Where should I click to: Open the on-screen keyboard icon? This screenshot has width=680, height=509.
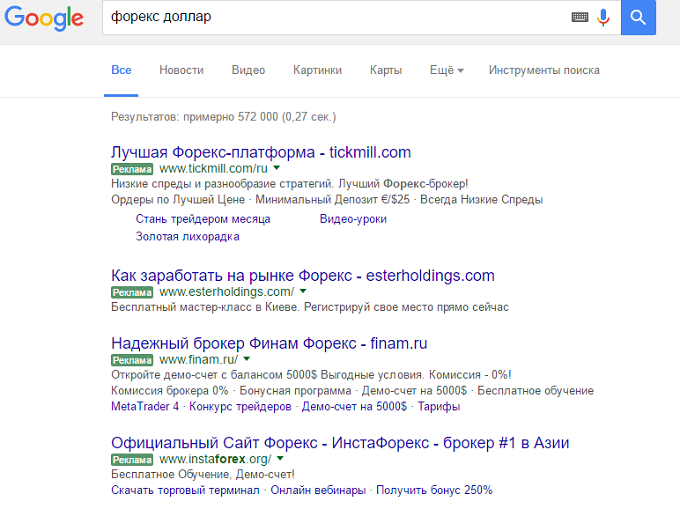tap(580, 17)
